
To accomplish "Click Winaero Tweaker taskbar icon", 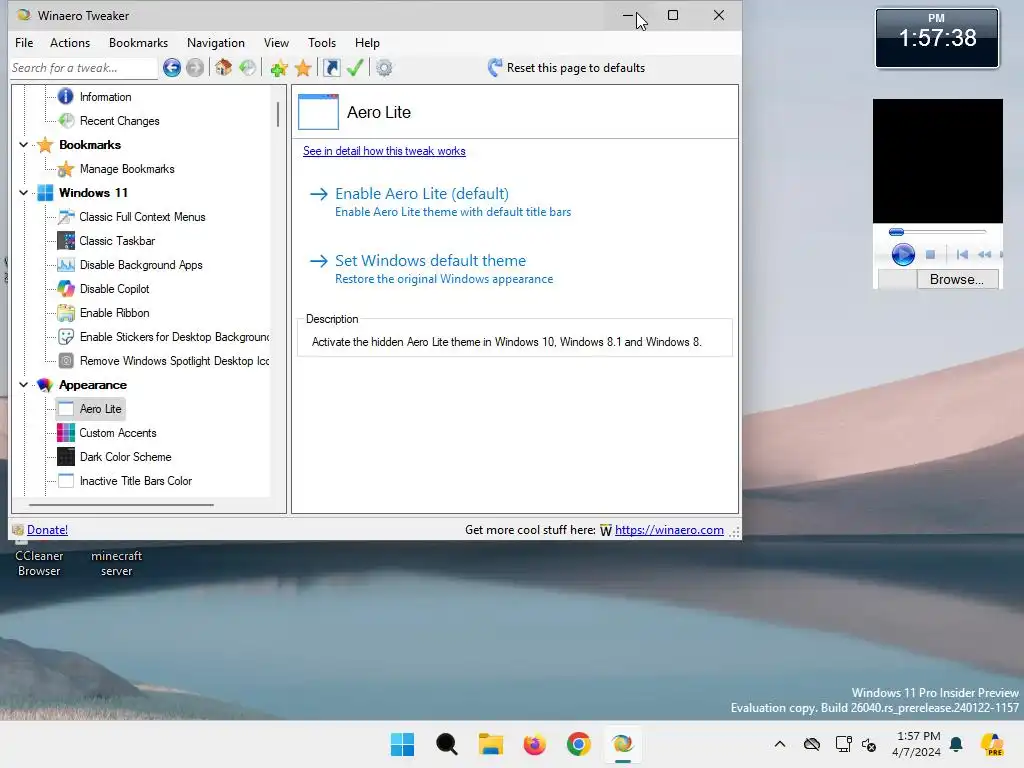I will [x=622, y=744].
